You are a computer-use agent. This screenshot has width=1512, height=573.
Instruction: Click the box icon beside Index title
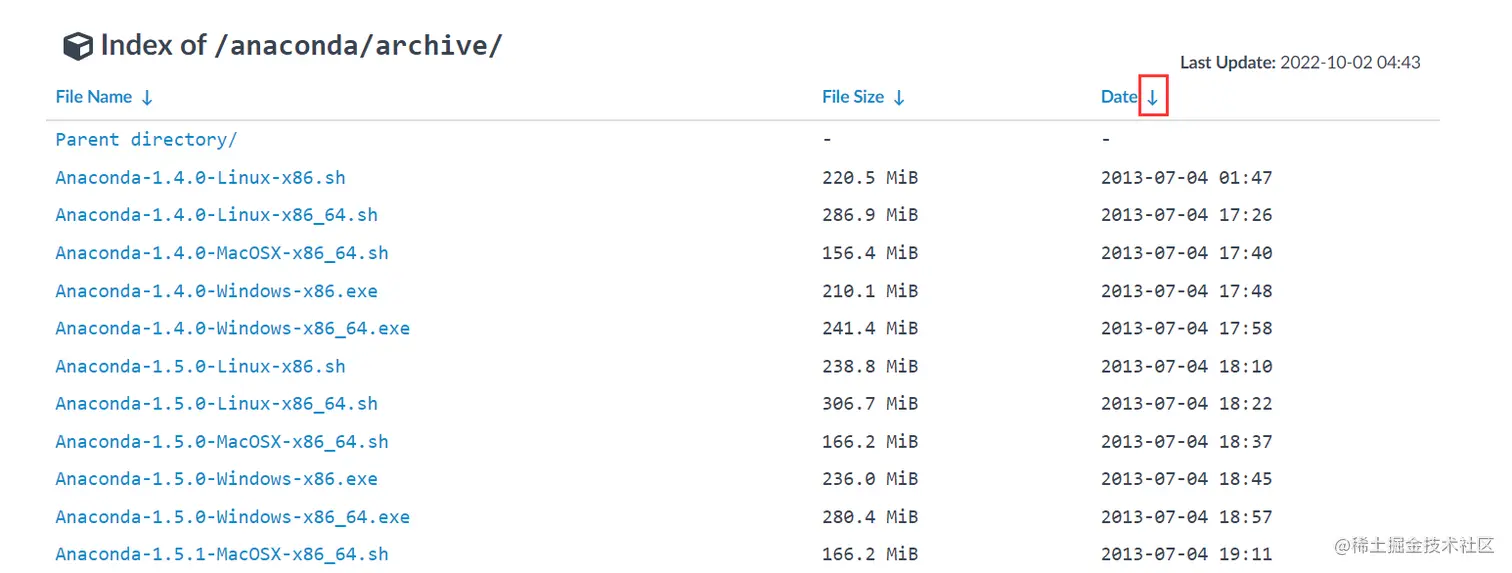(77, 46)
